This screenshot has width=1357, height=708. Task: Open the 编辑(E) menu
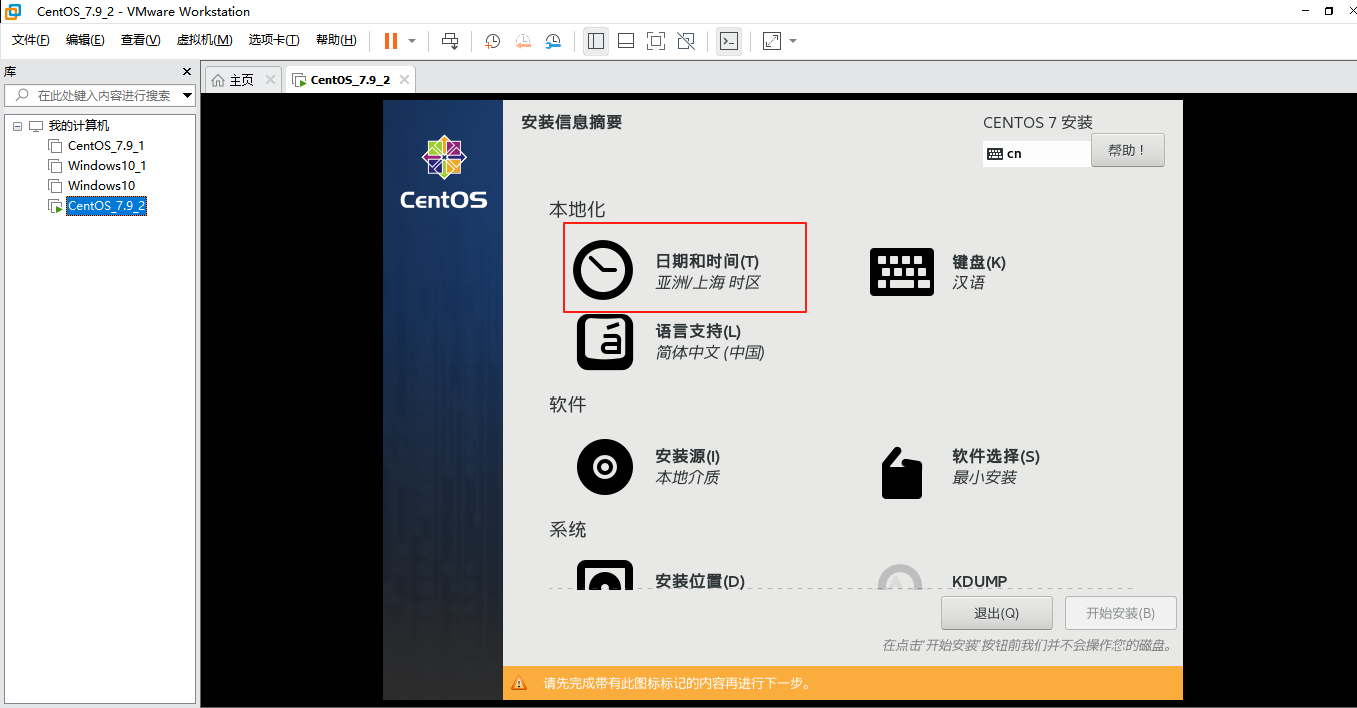[85, 40]
